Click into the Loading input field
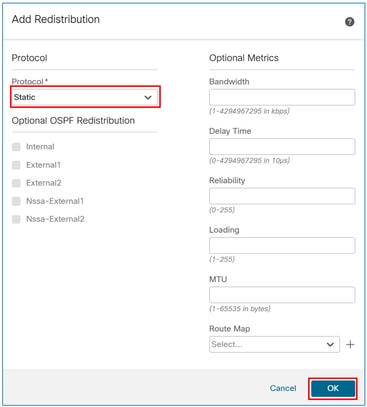This screenshot has height=407, width=367. (x=282, y=245)
